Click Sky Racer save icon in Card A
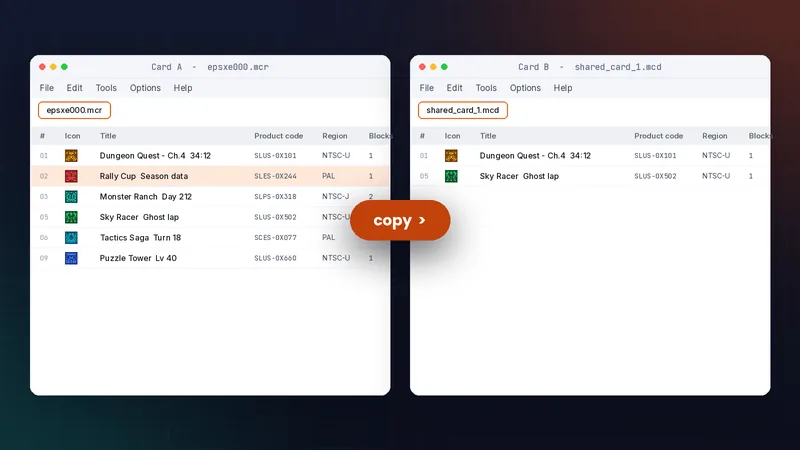 click(71, 217)
